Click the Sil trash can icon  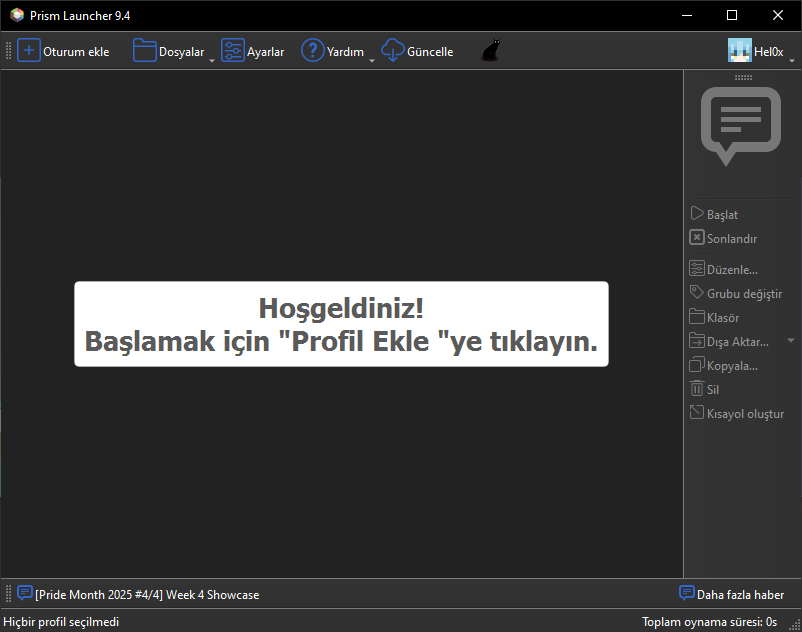click(697, 388)
